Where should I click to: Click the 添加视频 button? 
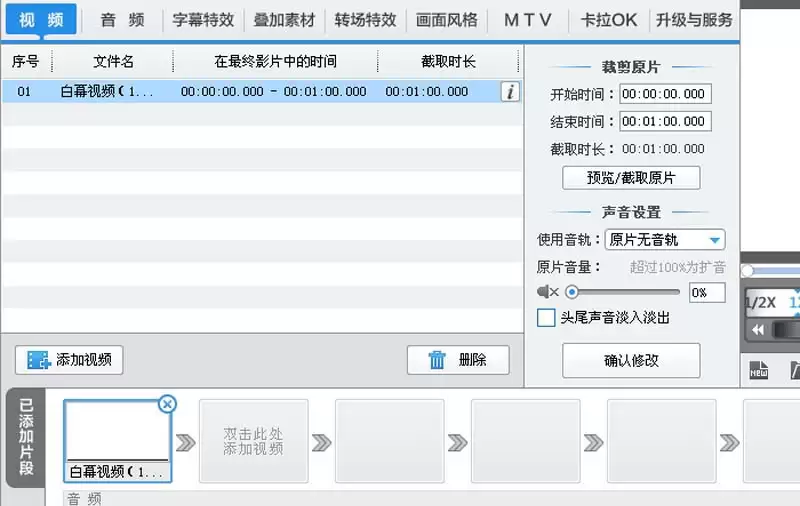[69, 360]
